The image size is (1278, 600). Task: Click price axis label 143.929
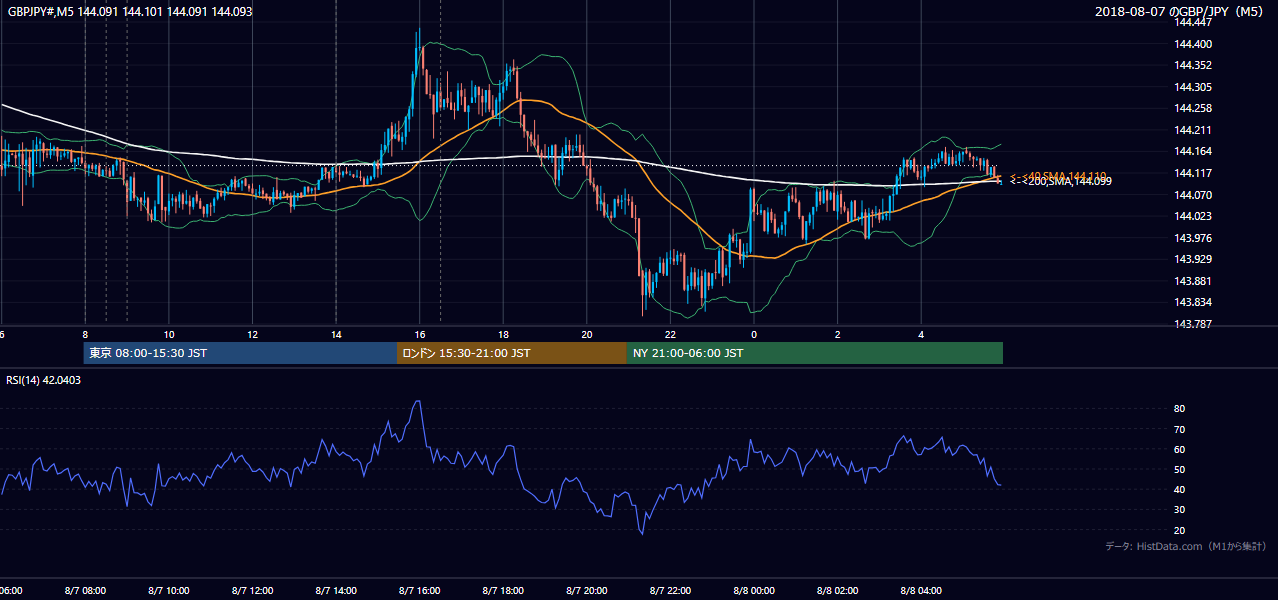[1194, 259]
